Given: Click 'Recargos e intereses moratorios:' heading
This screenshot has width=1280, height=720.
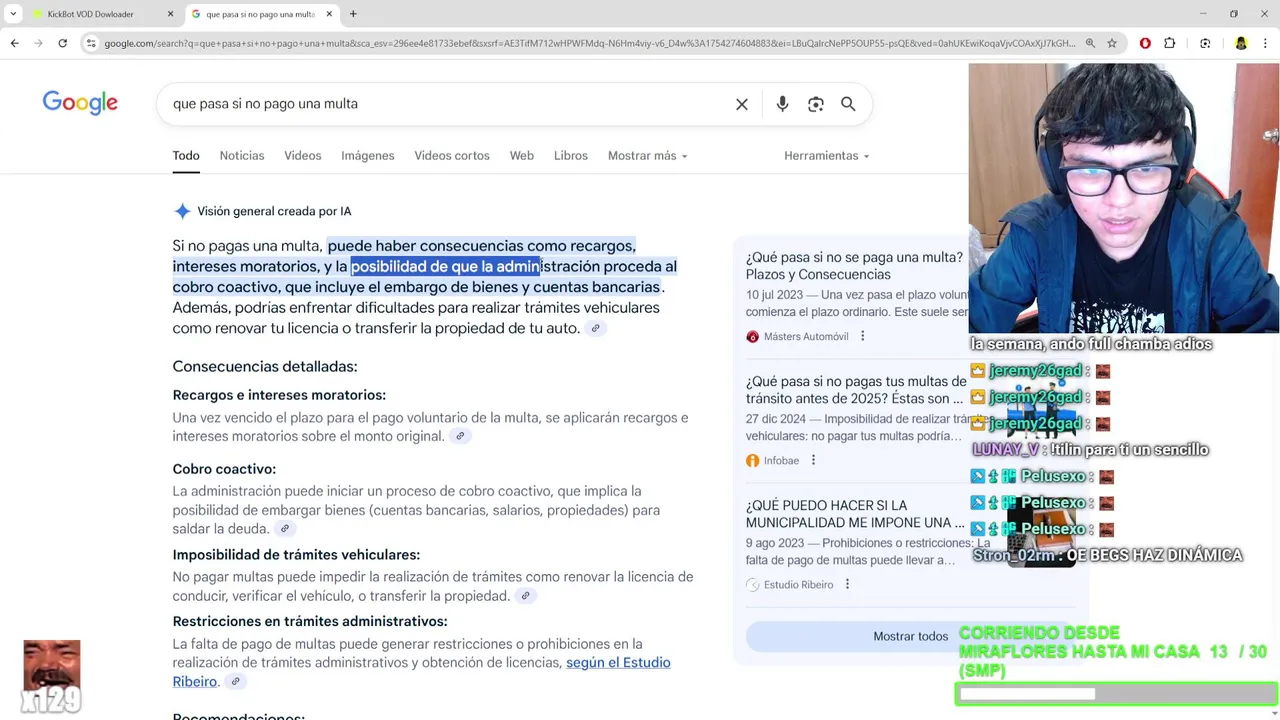Looking at the screenshot, I should 279,395.
